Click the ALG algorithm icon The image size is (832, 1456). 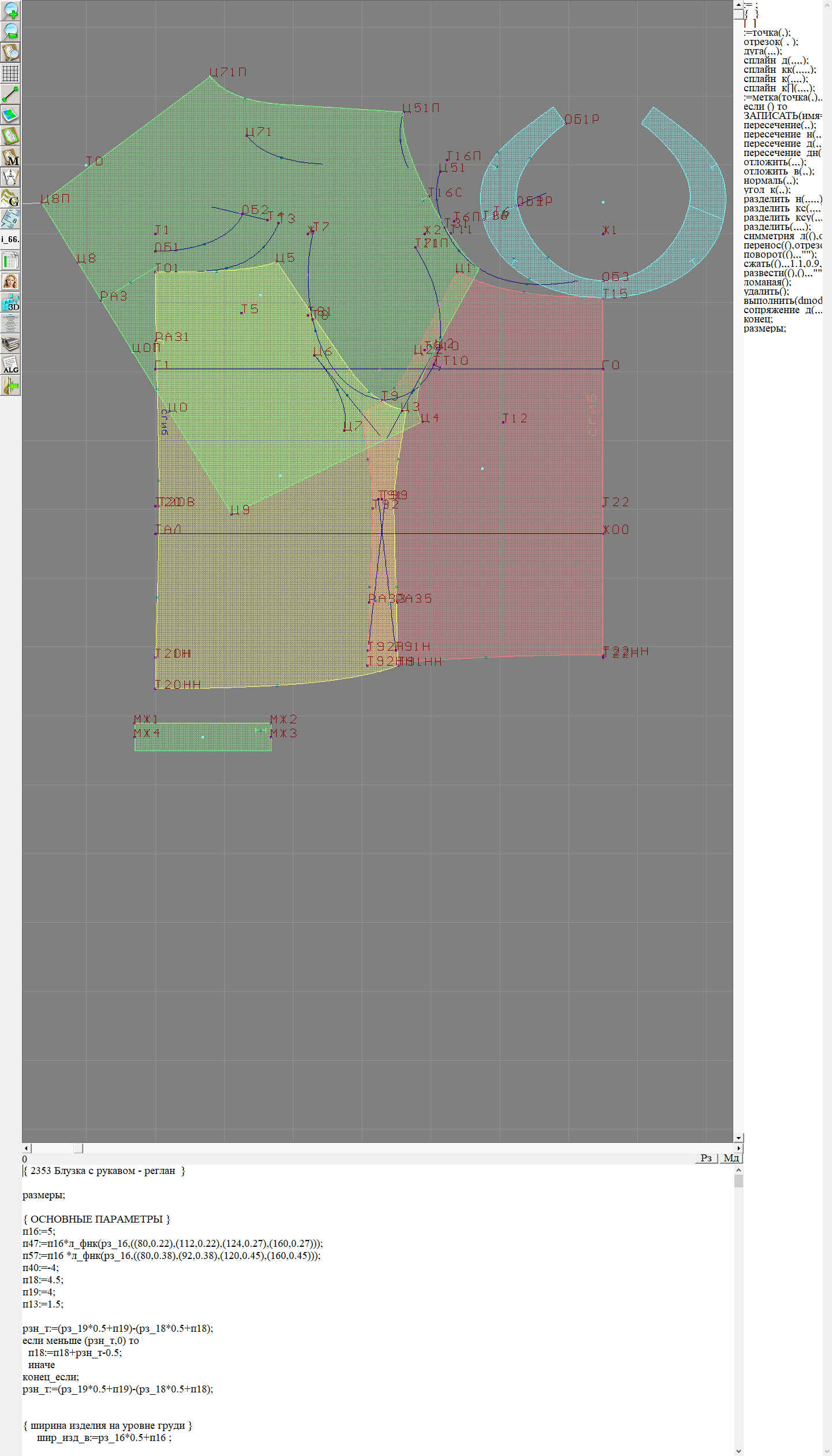(10, 365)
